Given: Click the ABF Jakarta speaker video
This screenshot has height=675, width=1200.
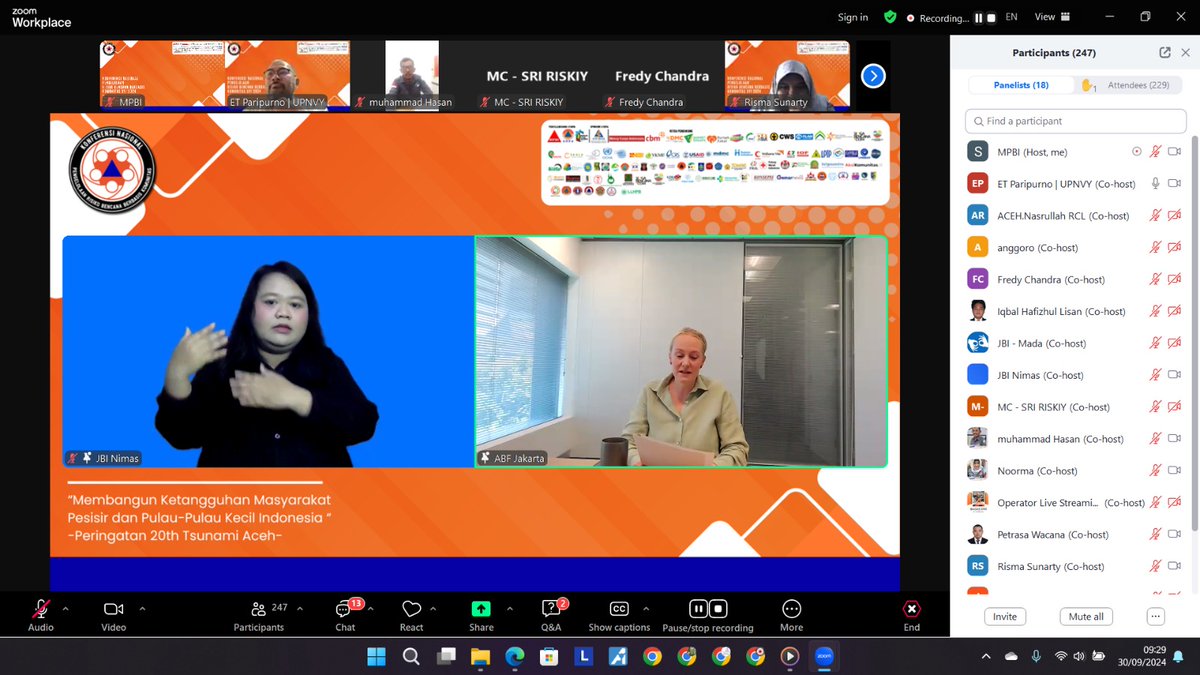Looking at the screenshot, I should [681, 351].
